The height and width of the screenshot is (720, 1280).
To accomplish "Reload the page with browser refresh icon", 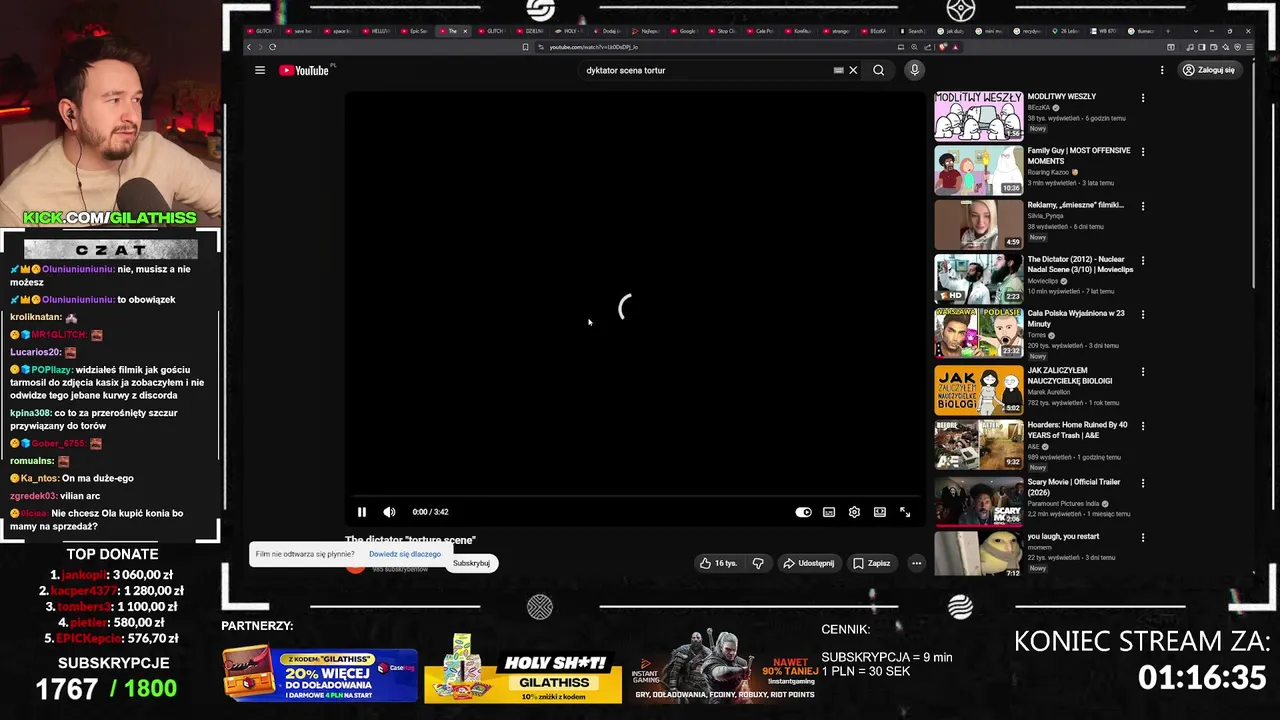I will pos(272,47).
